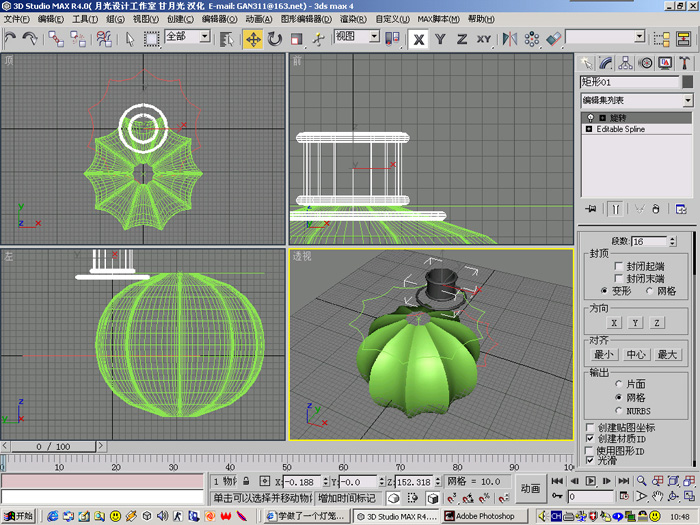The image size is (700, 525).
Task: Switch to the Motion command panel tab
Action: click(x=645, y=63)
